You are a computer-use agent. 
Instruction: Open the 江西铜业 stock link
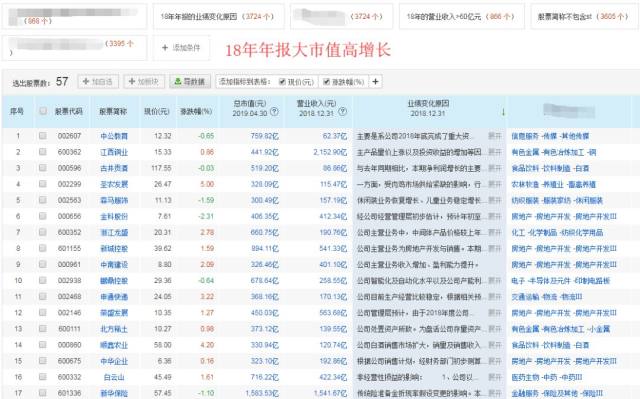click(x=114, y=152)
